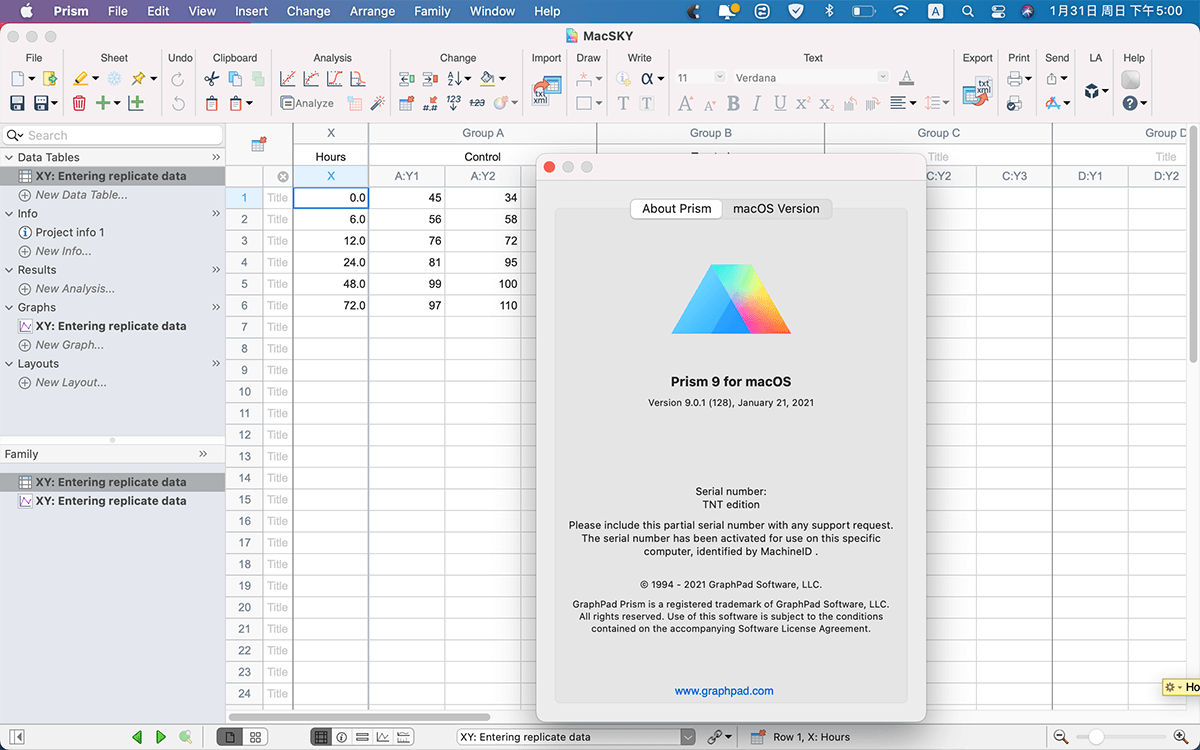Toggle single sheet view in status bar
This screenshot has width=1200, height=750.
coord(230,737)
